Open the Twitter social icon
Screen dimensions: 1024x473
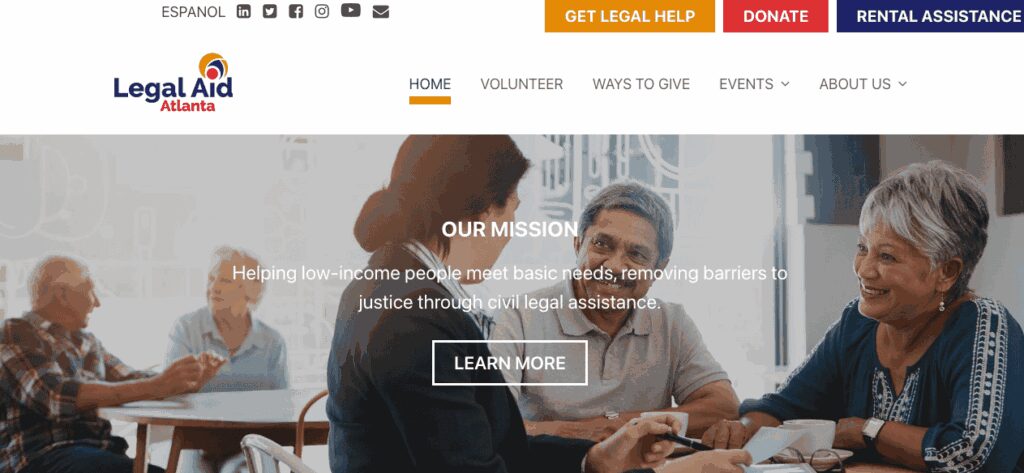(x=270, y=11)
